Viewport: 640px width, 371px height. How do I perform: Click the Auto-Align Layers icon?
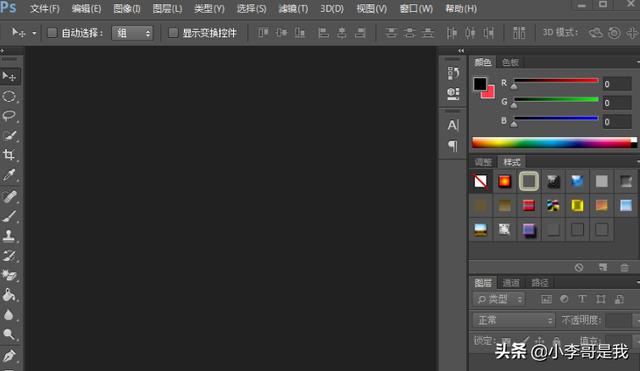click(x=519, y=33)
